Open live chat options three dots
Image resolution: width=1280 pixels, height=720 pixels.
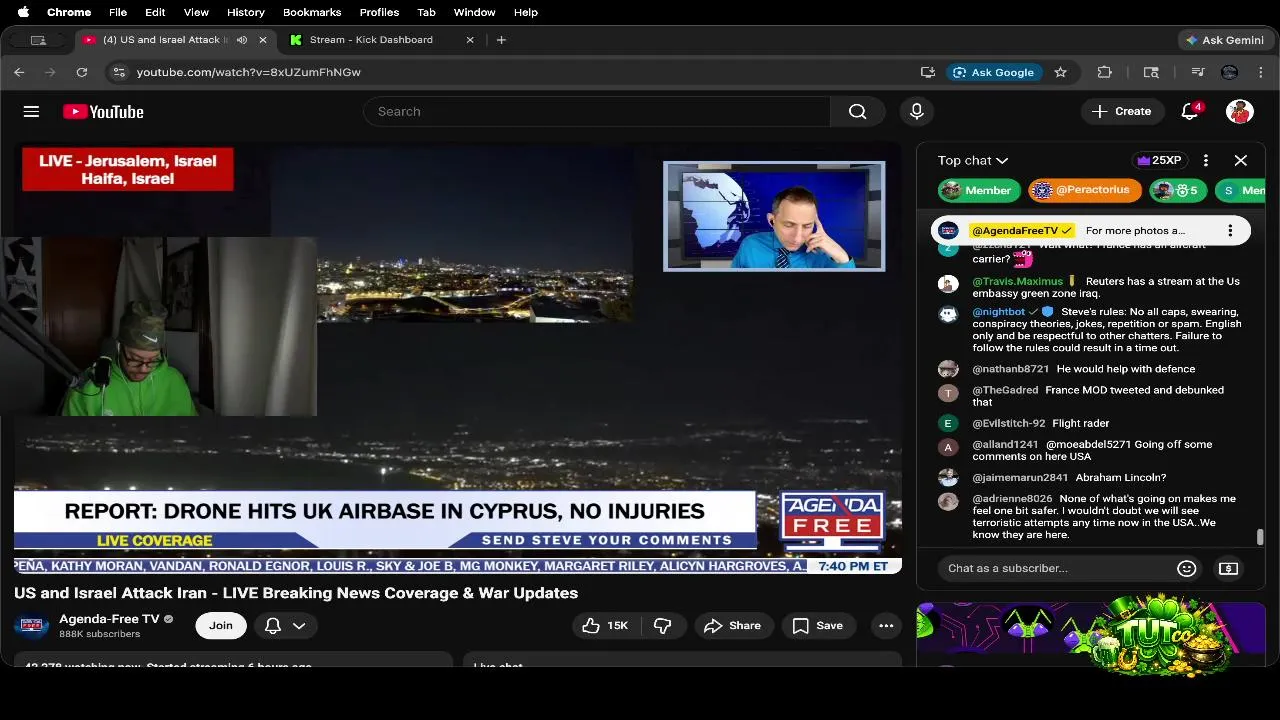[x=1206, y=160]
